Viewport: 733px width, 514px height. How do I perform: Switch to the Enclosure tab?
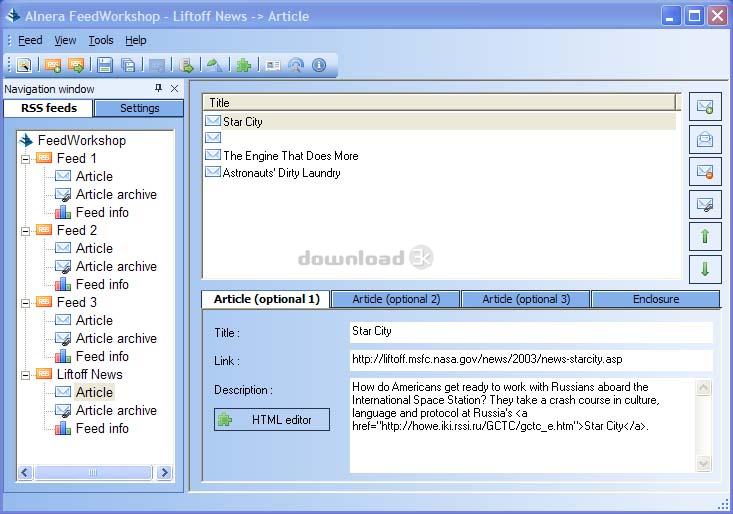point(655,299)
